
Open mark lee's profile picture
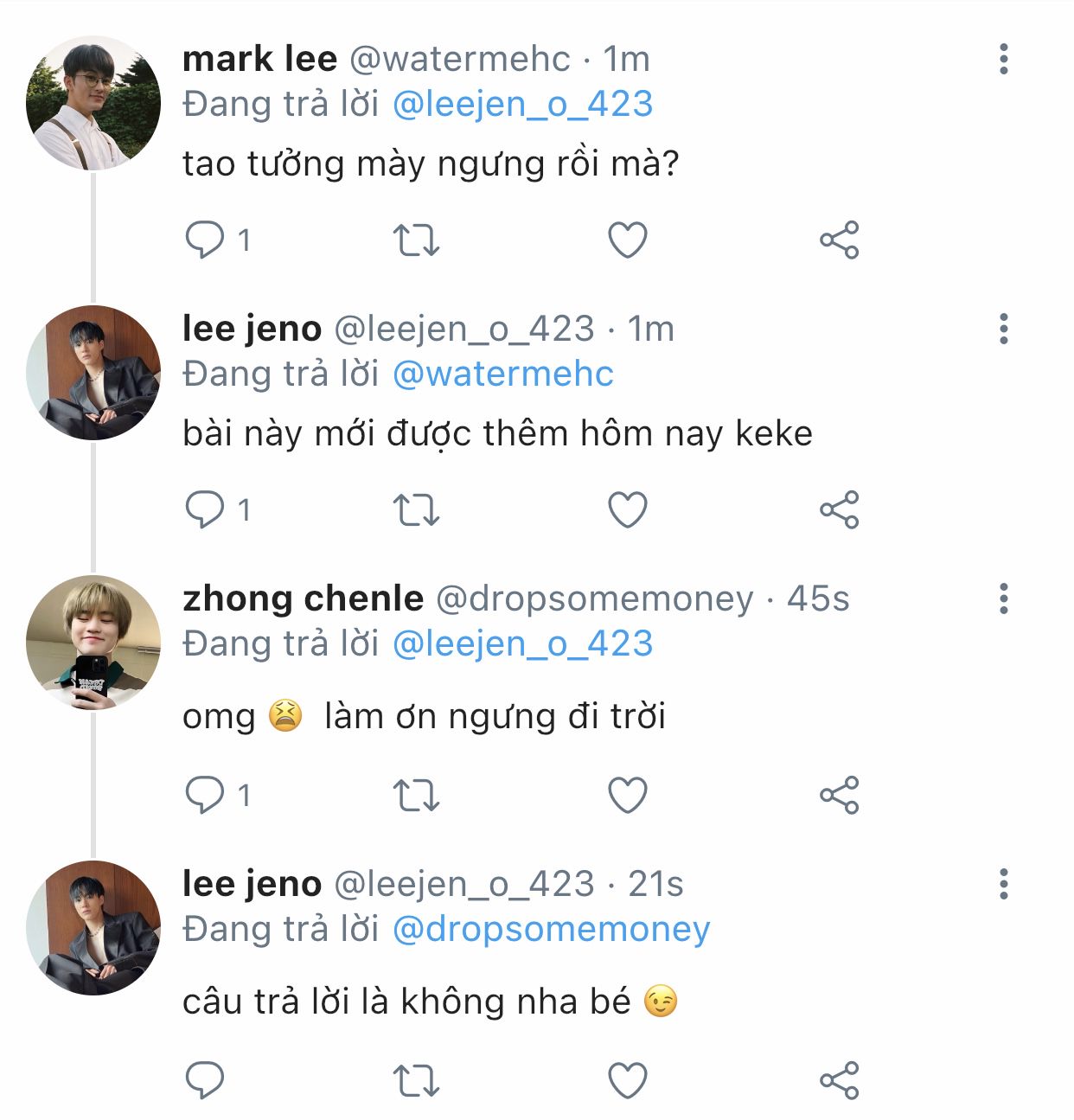pyautogui.click(x=93, y=103)
